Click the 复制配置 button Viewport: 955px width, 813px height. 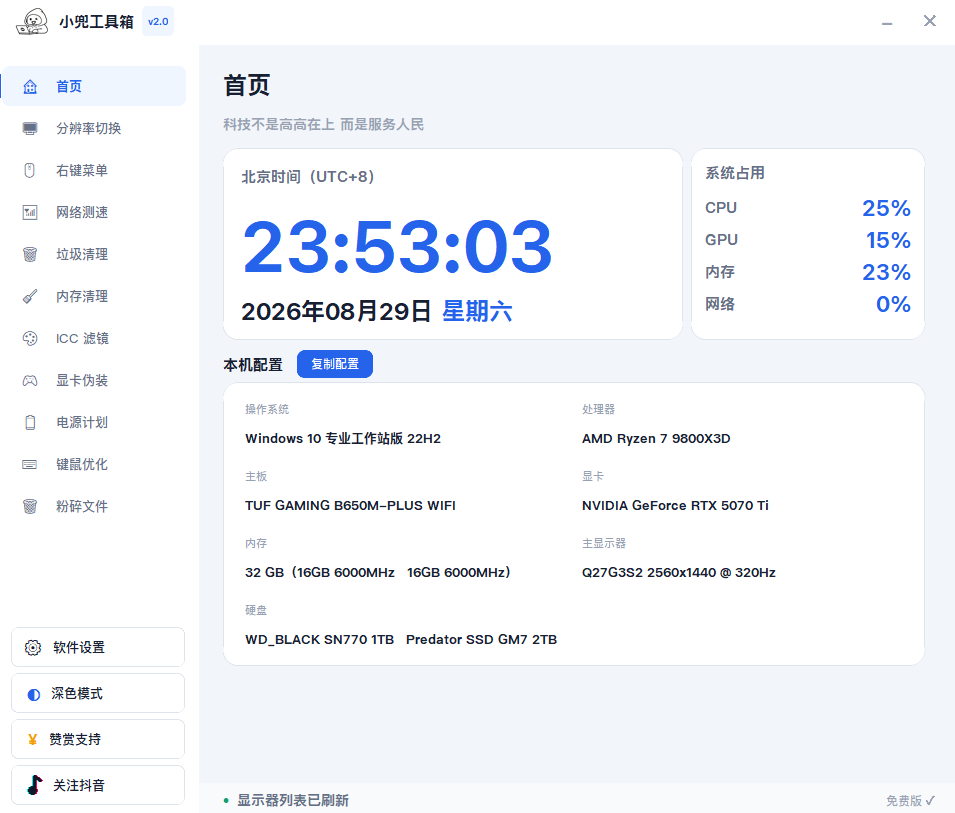335,364
